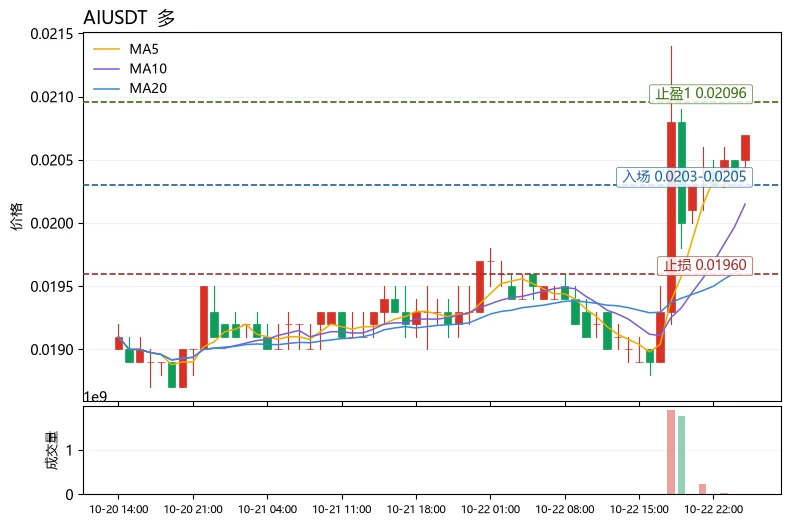
Task: Click the tall green volume bar
Action: tap(682, 455)
